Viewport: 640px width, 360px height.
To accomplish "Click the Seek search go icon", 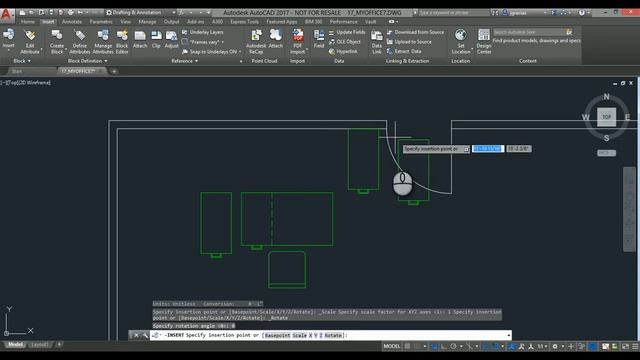I will point(569,32).
